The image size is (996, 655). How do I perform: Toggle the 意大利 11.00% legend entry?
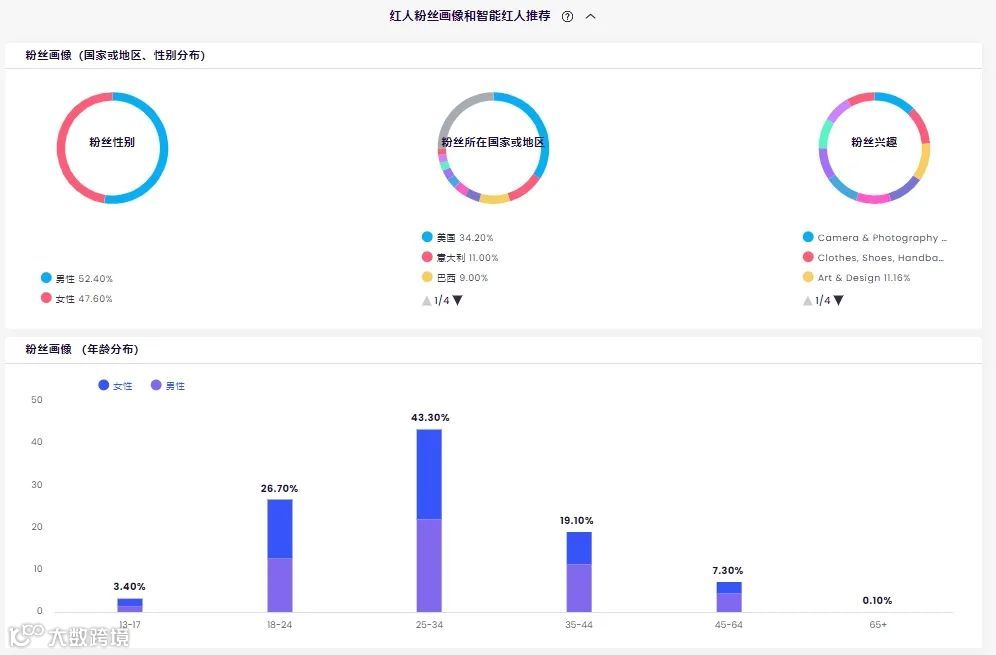point(460,257)
